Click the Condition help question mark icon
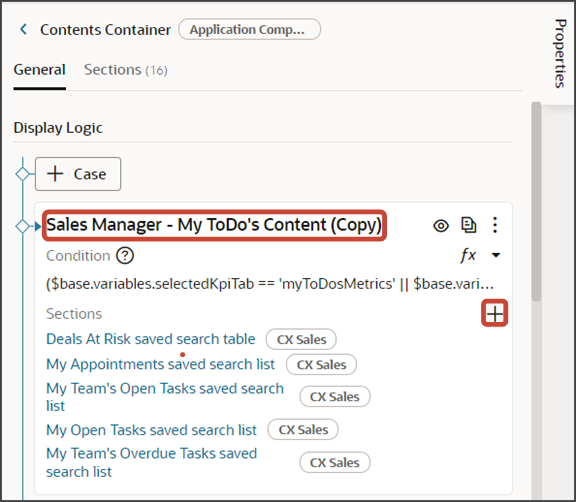The image size is (576, 502). coord(125,255)
